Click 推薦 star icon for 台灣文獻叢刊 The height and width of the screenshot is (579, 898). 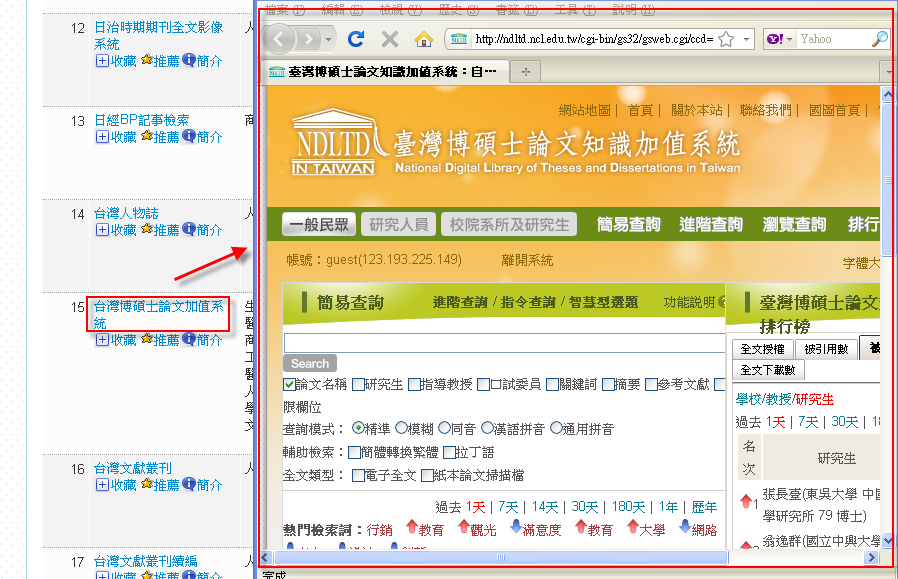tap(147, 485)
